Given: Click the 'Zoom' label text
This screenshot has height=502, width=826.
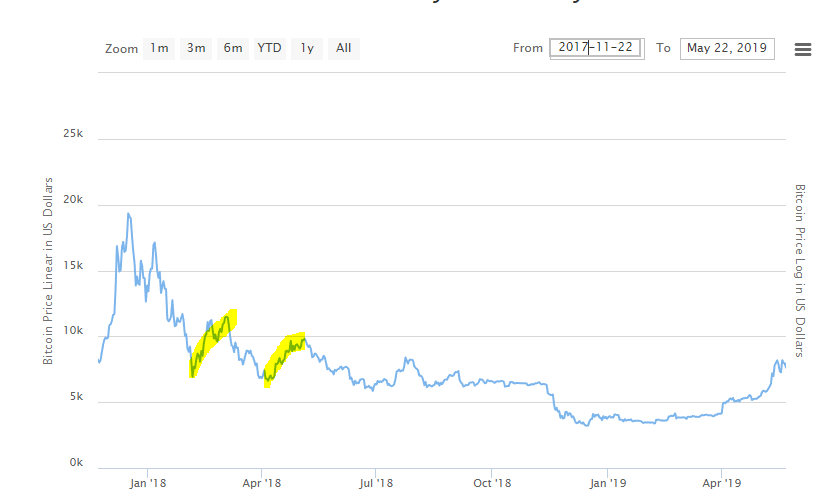Looking at the screenshot, I should point(121,49).
